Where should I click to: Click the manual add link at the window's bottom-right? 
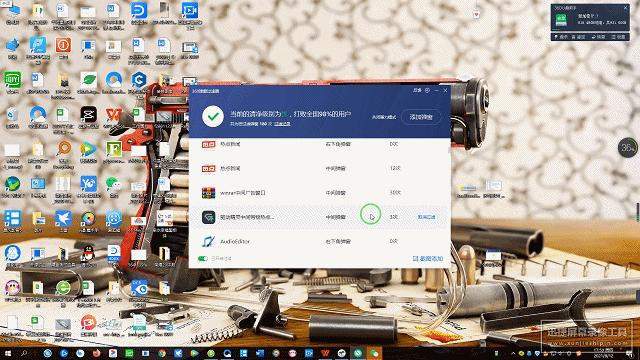428,258
